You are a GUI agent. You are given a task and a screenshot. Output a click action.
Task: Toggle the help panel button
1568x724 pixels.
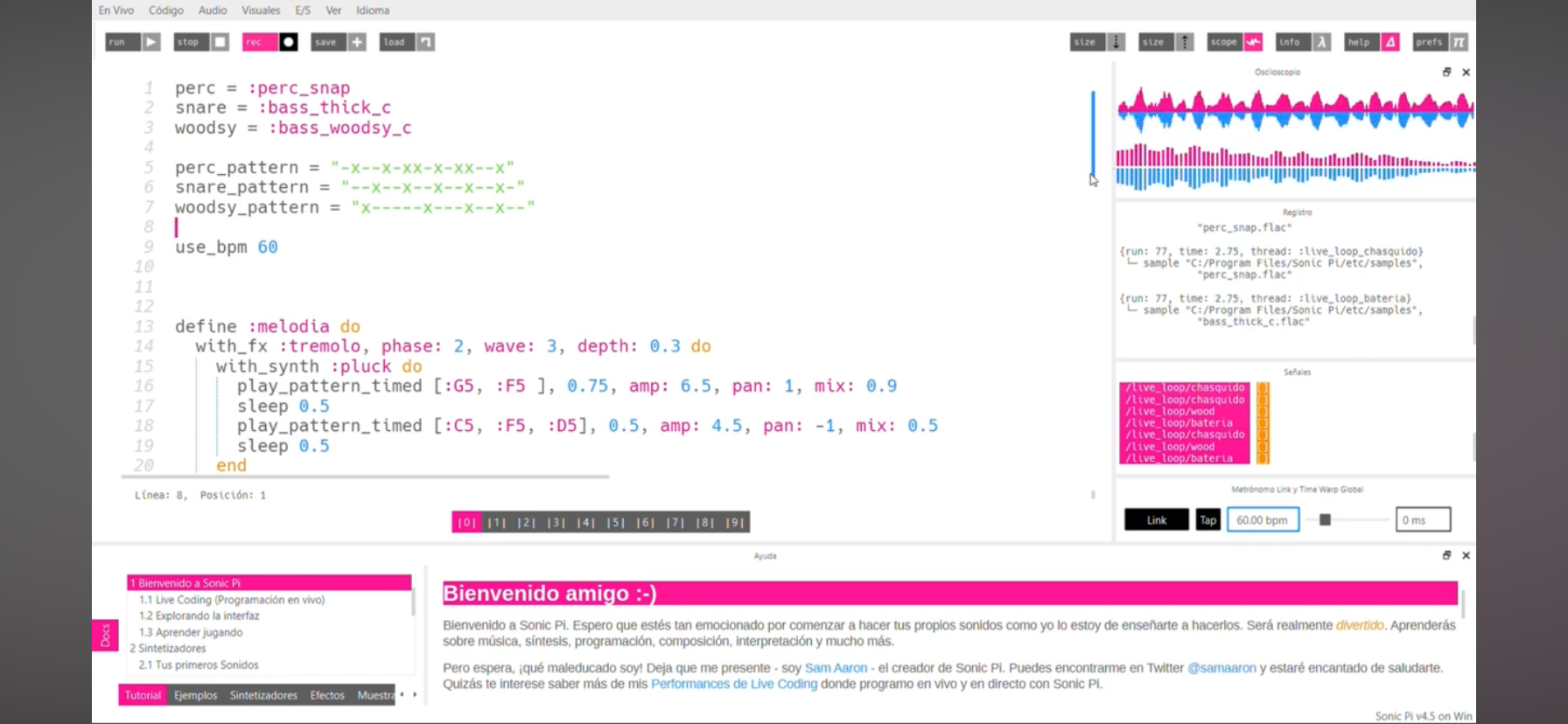[1372, 42]
